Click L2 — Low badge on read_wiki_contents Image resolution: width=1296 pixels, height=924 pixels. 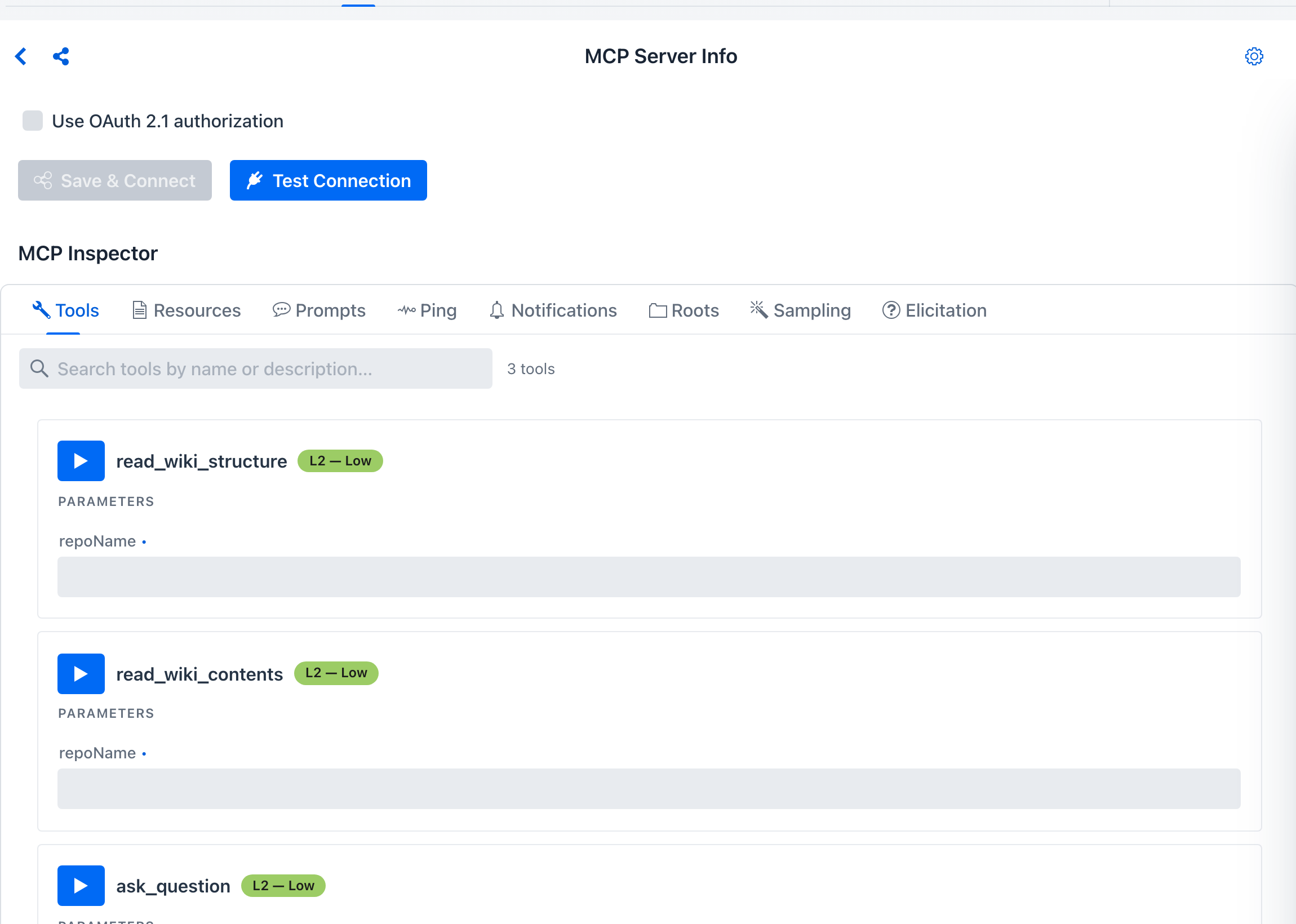point(336,673)
